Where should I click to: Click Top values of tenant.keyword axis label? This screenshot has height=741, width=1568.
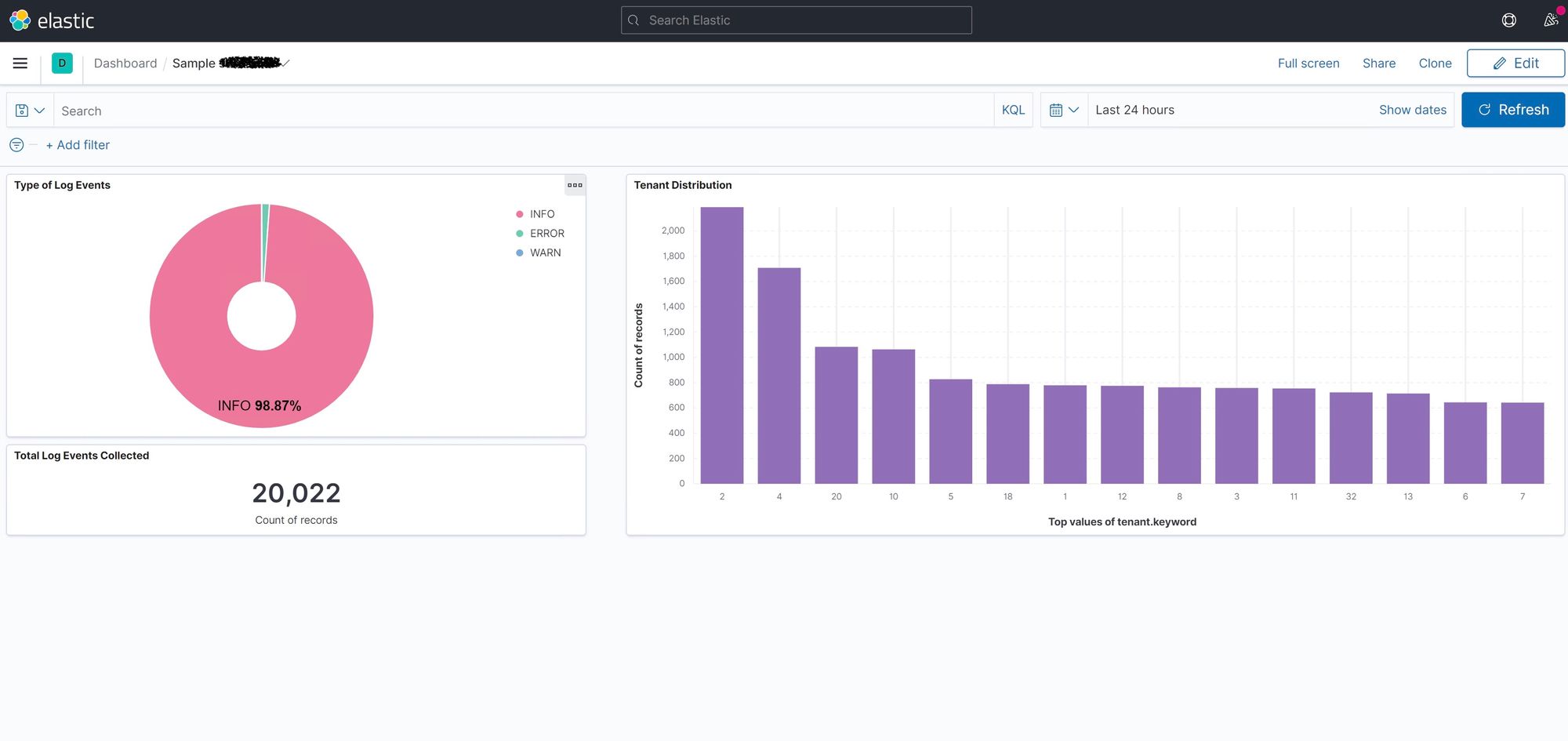[x=1122, y=521]
